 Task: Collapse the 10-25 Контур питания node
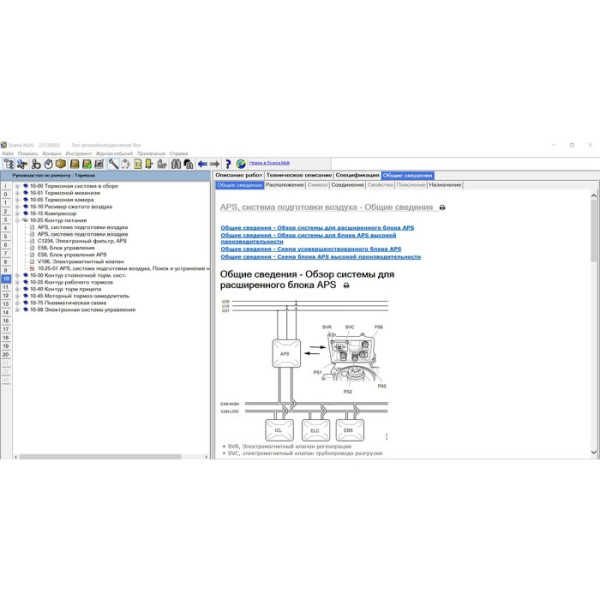[x=17, y=220]
